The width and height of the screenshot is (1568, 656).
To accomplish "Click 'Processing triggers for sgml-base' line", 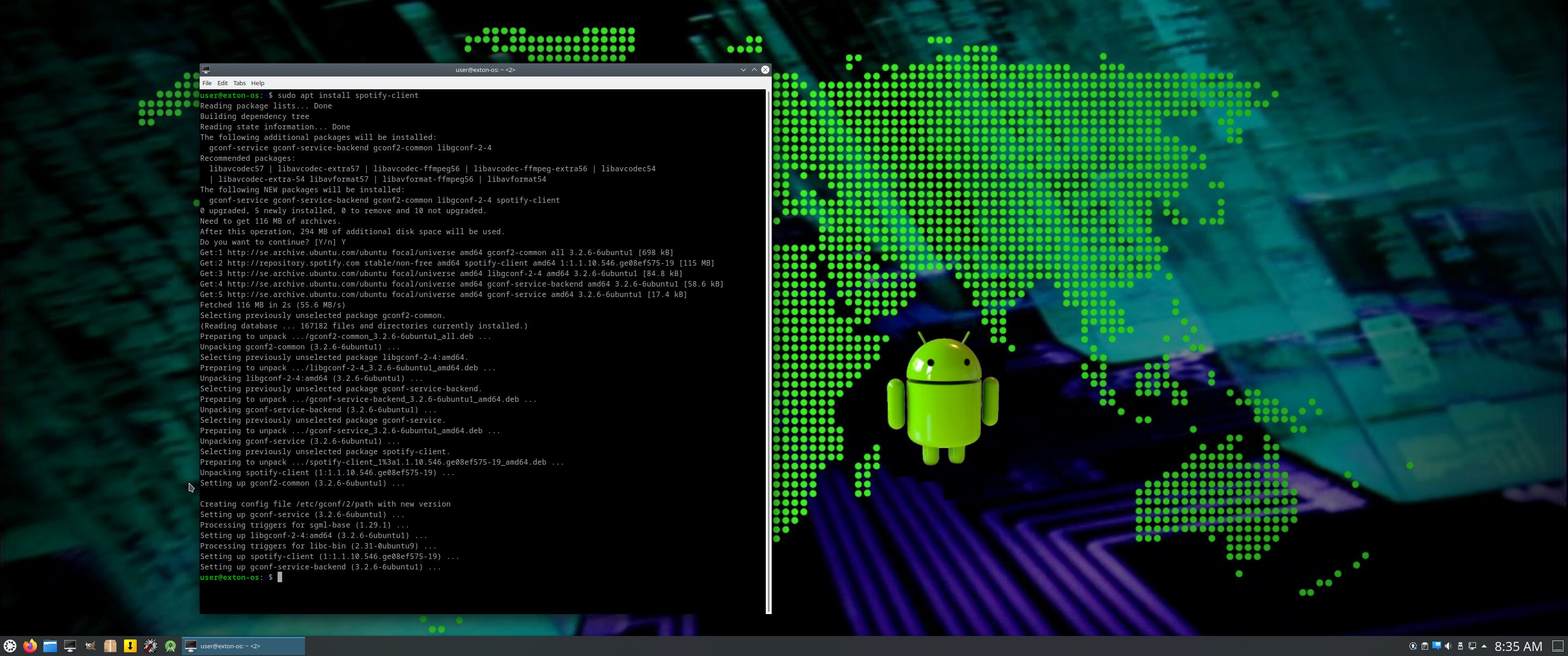I will click(x=304, y=524).
